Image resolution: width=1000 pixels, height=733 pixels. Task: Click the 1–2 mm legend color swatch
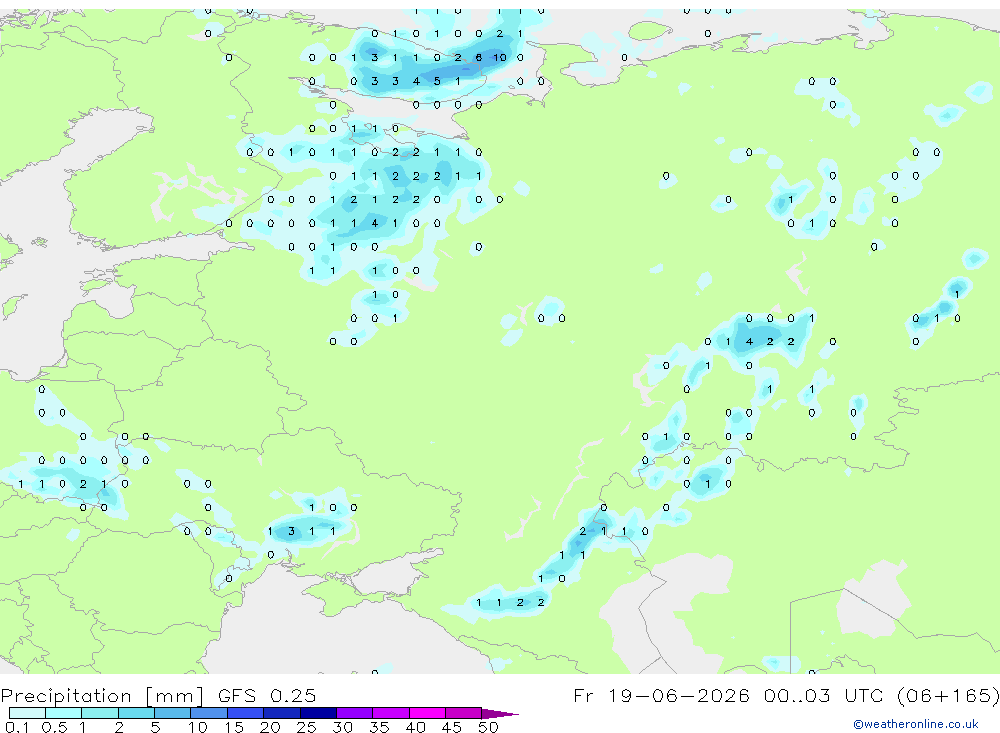100,713
